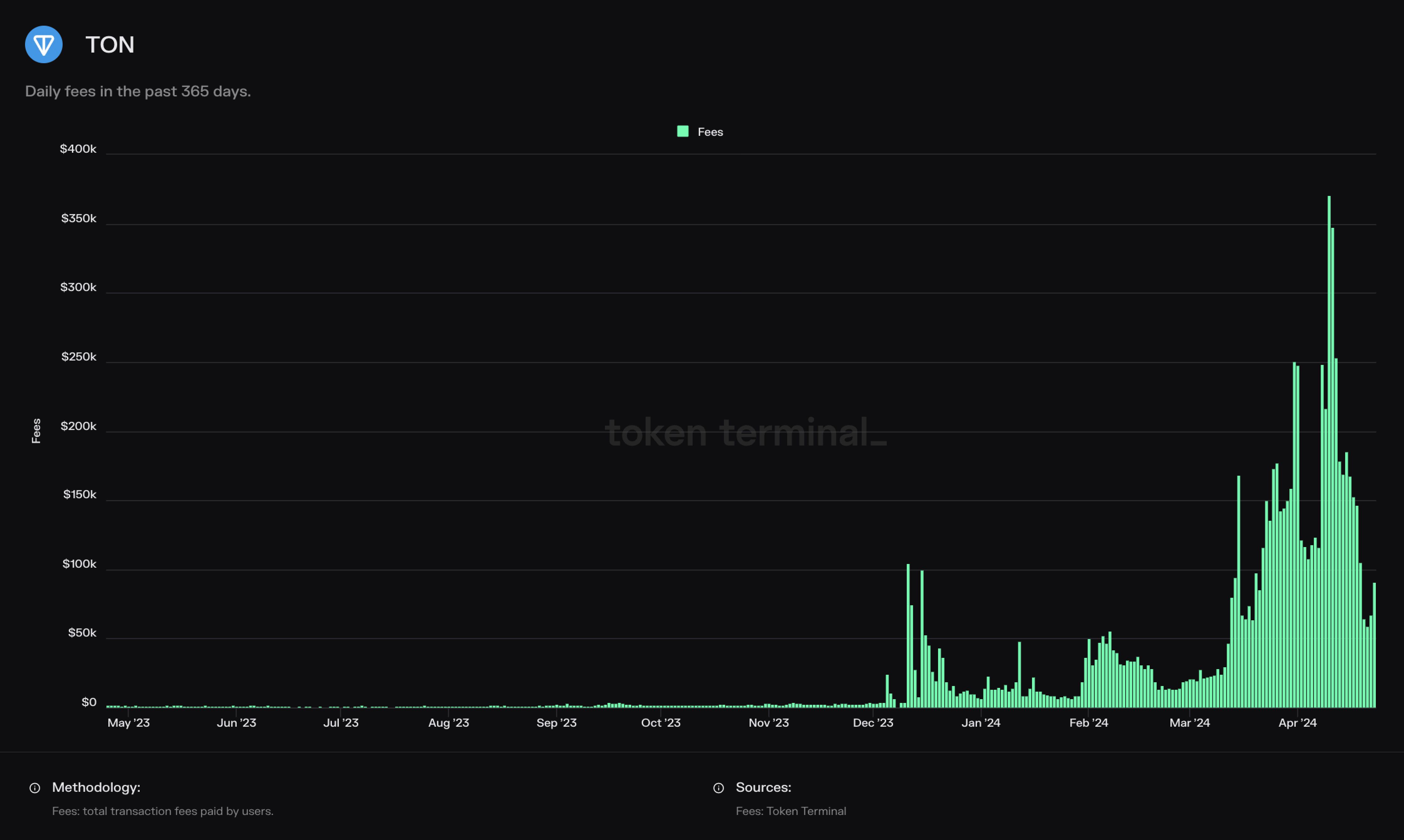The height and width of the screenshot is (840, 1404).
Task: Click the TON logo icon
Action: click(44, 44)
